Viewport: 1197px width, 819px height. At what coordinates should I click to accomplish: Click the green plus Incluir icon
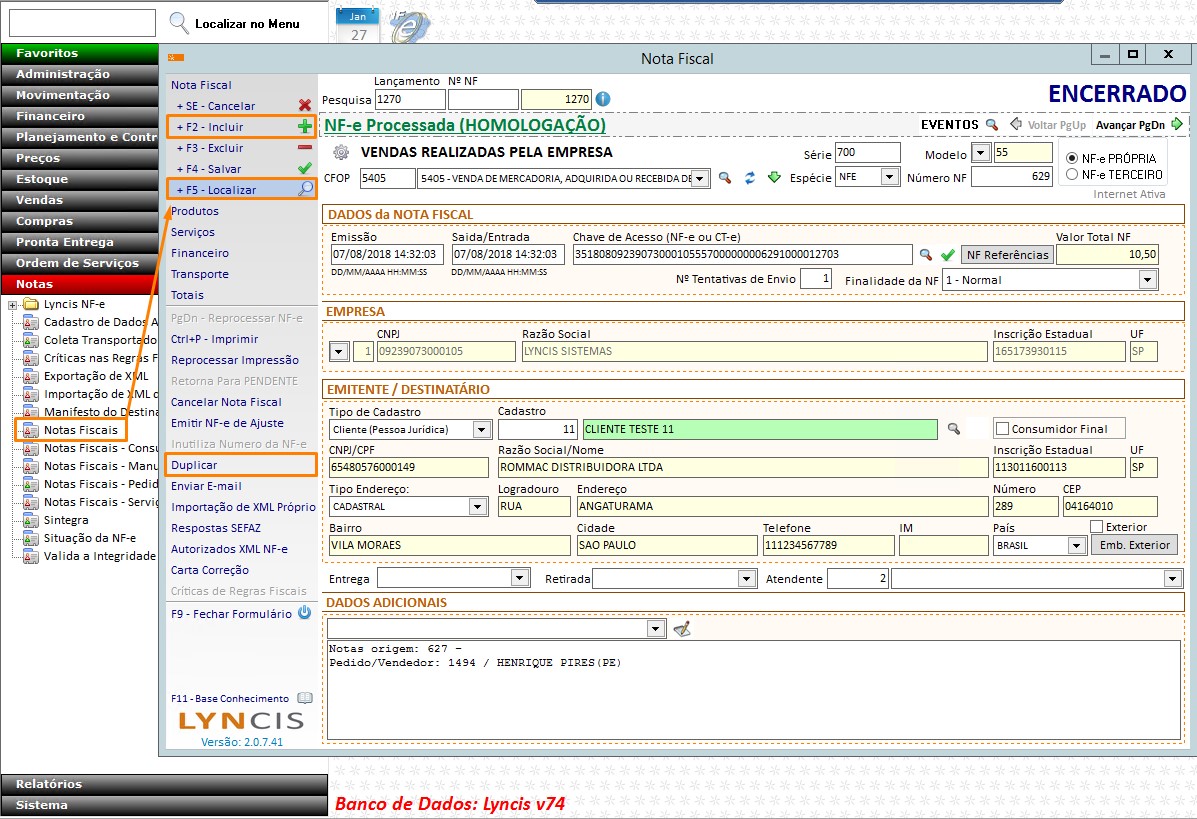coord(305,127)
